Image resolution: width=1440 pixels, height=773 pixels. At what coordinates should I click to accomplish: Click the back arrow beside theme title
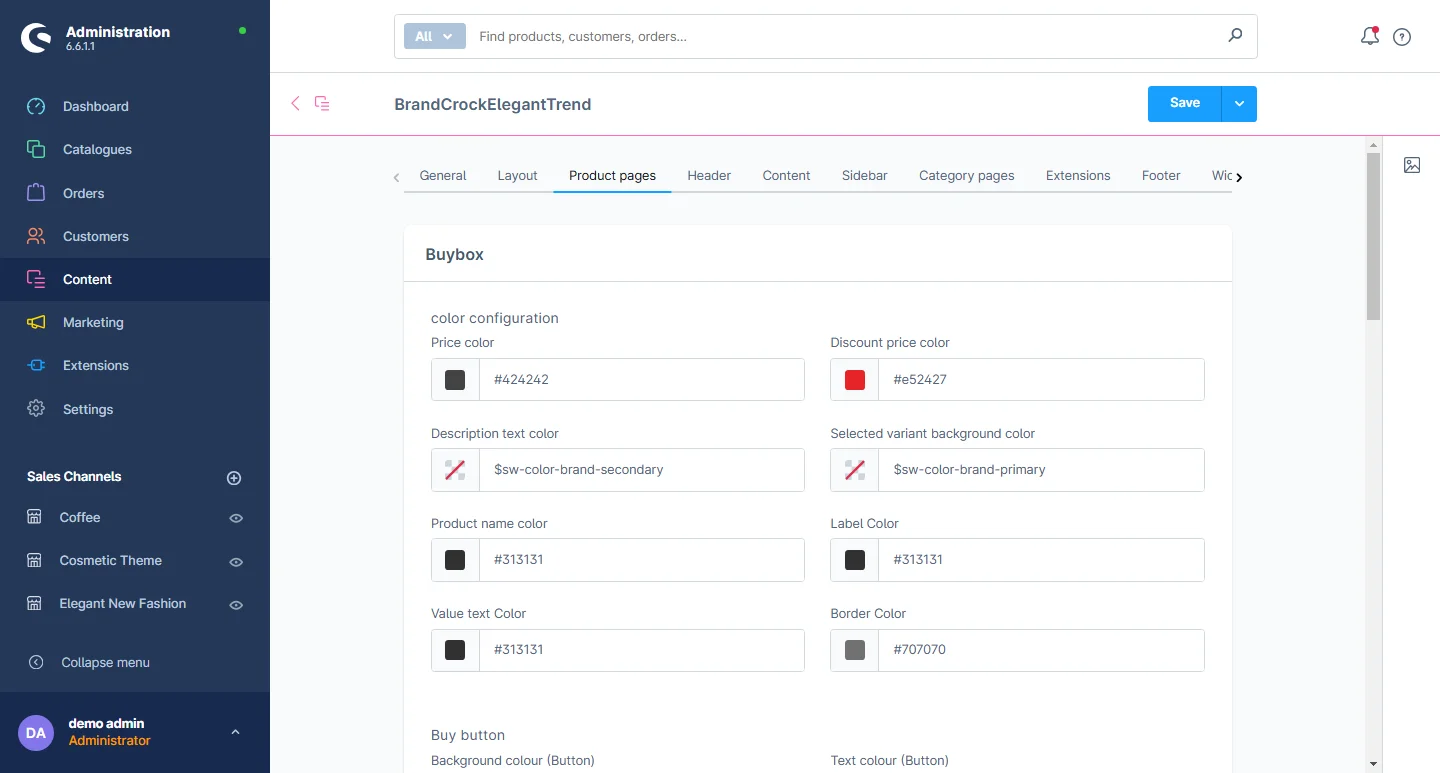coord(295,103)
